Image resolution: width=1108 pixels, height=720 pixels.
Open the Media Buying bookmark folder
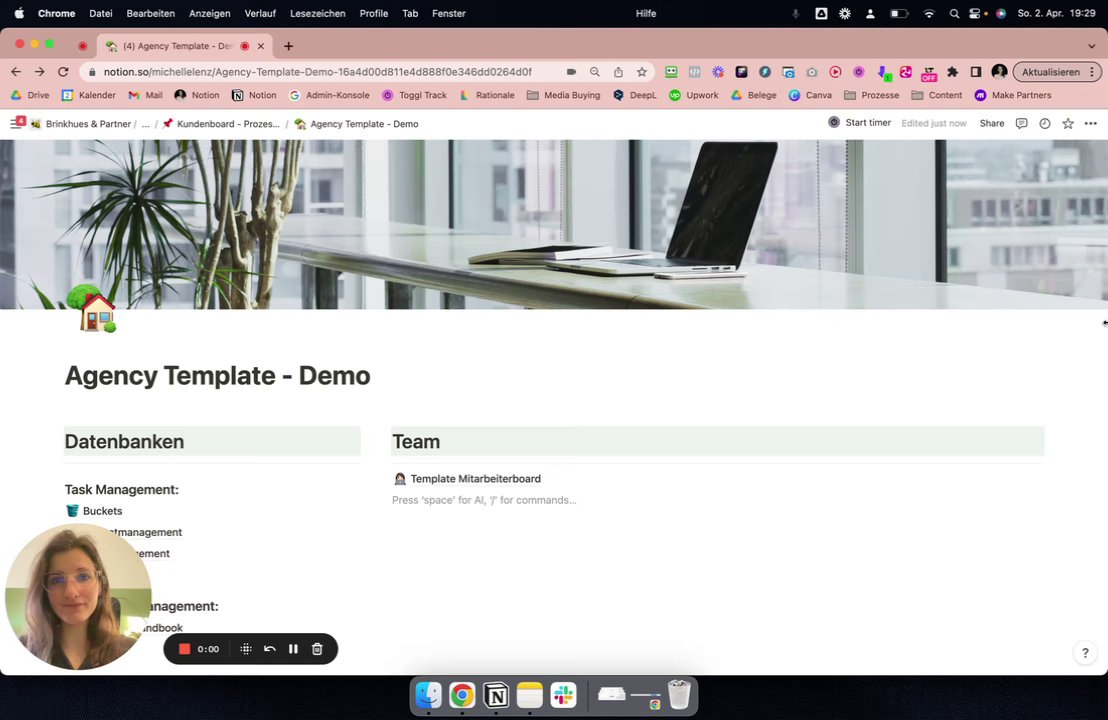563,95
